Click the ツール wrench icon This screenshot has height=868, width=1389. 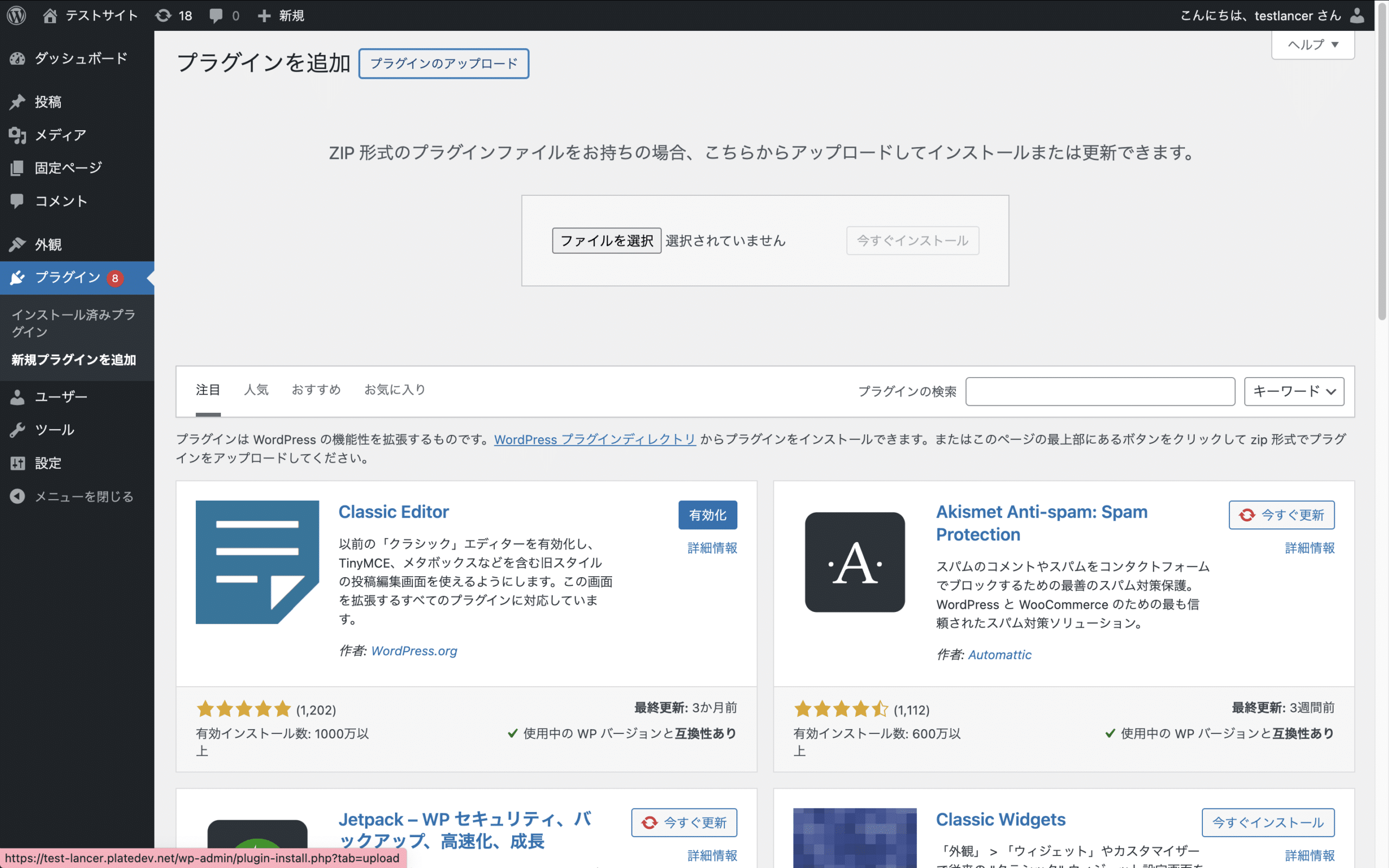tap(17, 430)
